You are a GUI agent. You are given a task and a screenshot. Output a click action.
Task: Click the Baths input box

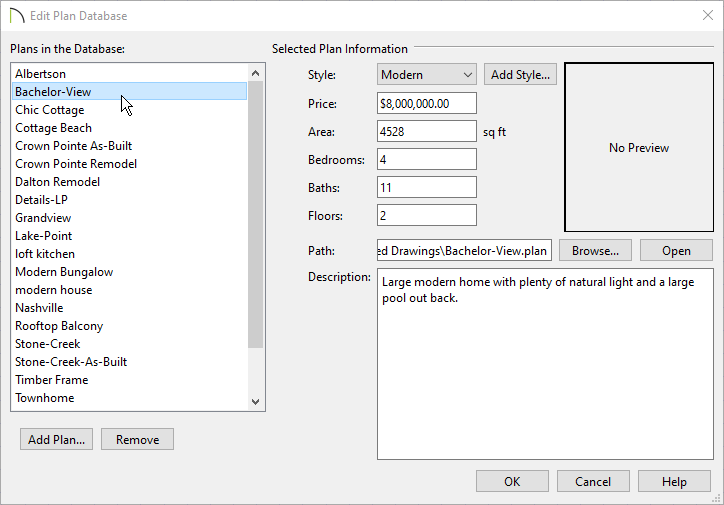tap(427, 187)
